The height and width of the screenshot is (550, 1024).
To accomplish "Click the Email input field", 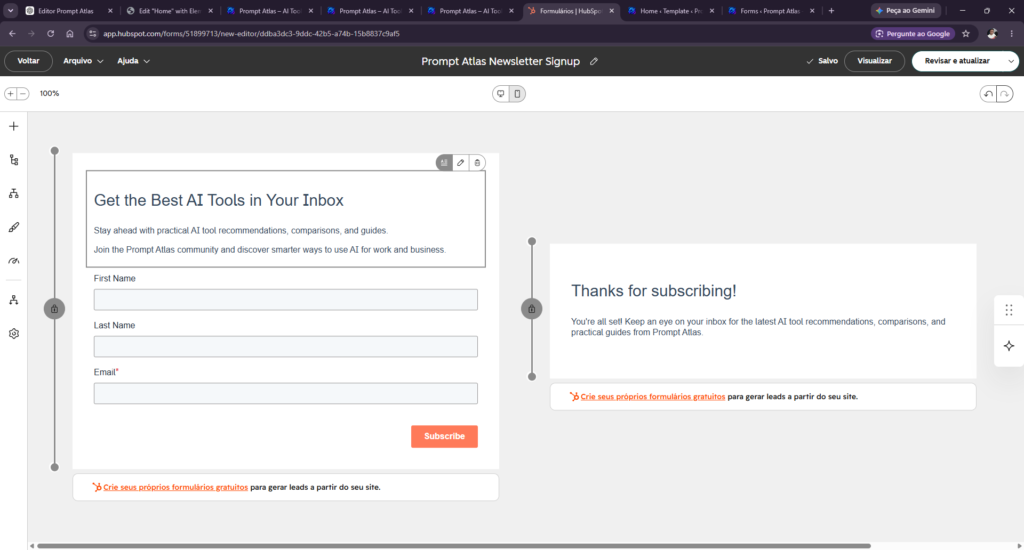I will [x=285, y=393].
